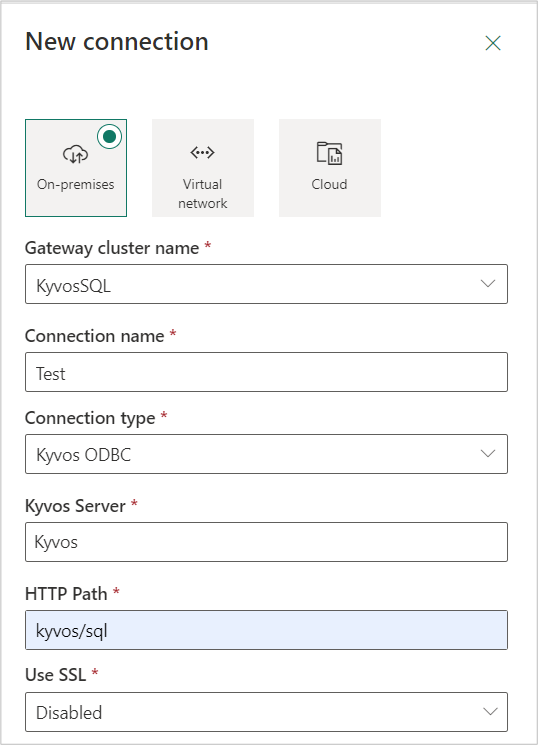Click the HTTP Path label
The width and height of the screenshot is (538, 745).
tap(66, 594)
